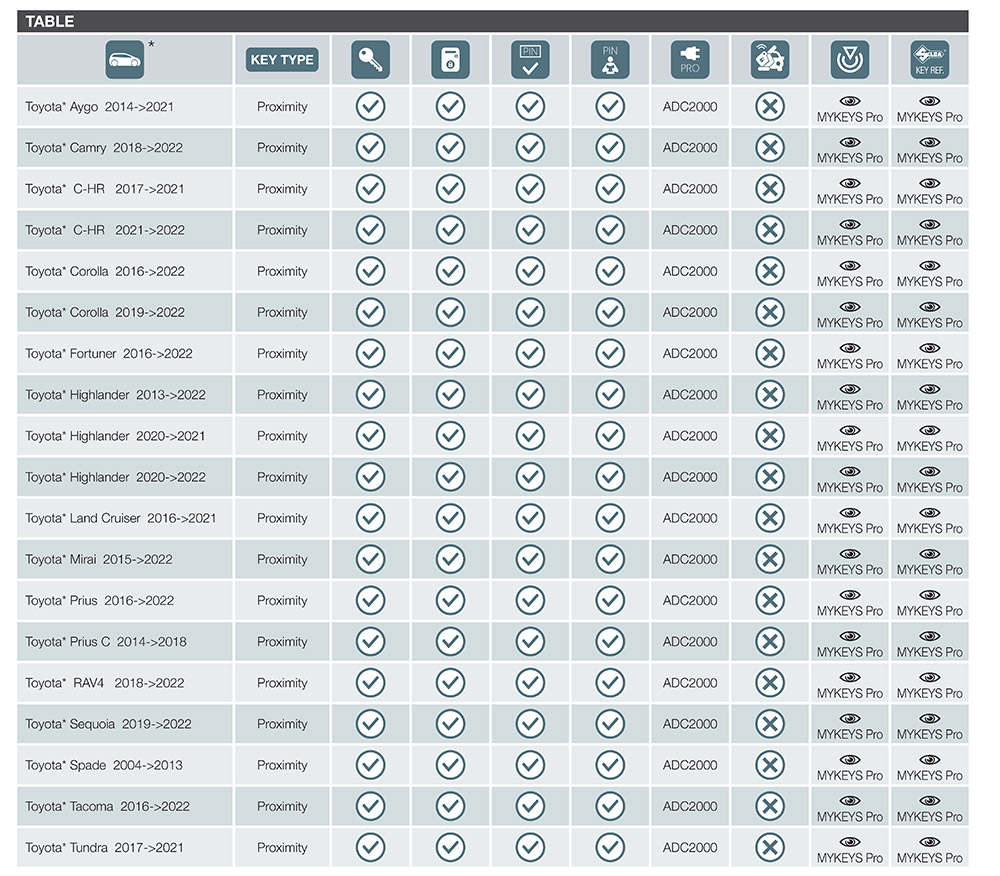
Task: Click the key icon column header
Action: [370, 60]
